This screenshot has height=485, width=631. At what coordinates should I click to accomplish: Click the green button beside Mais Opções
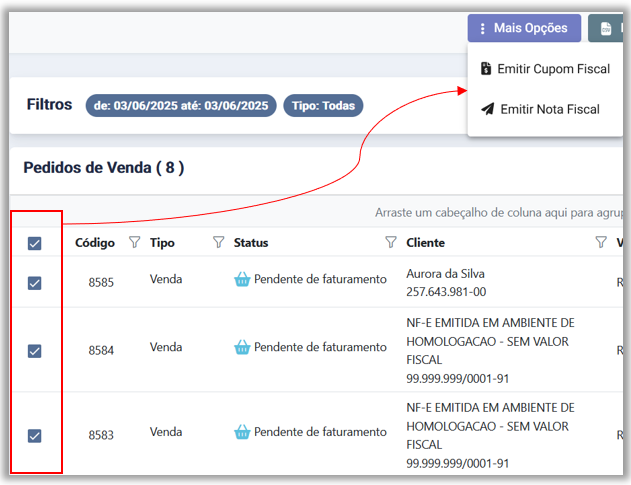606,29
